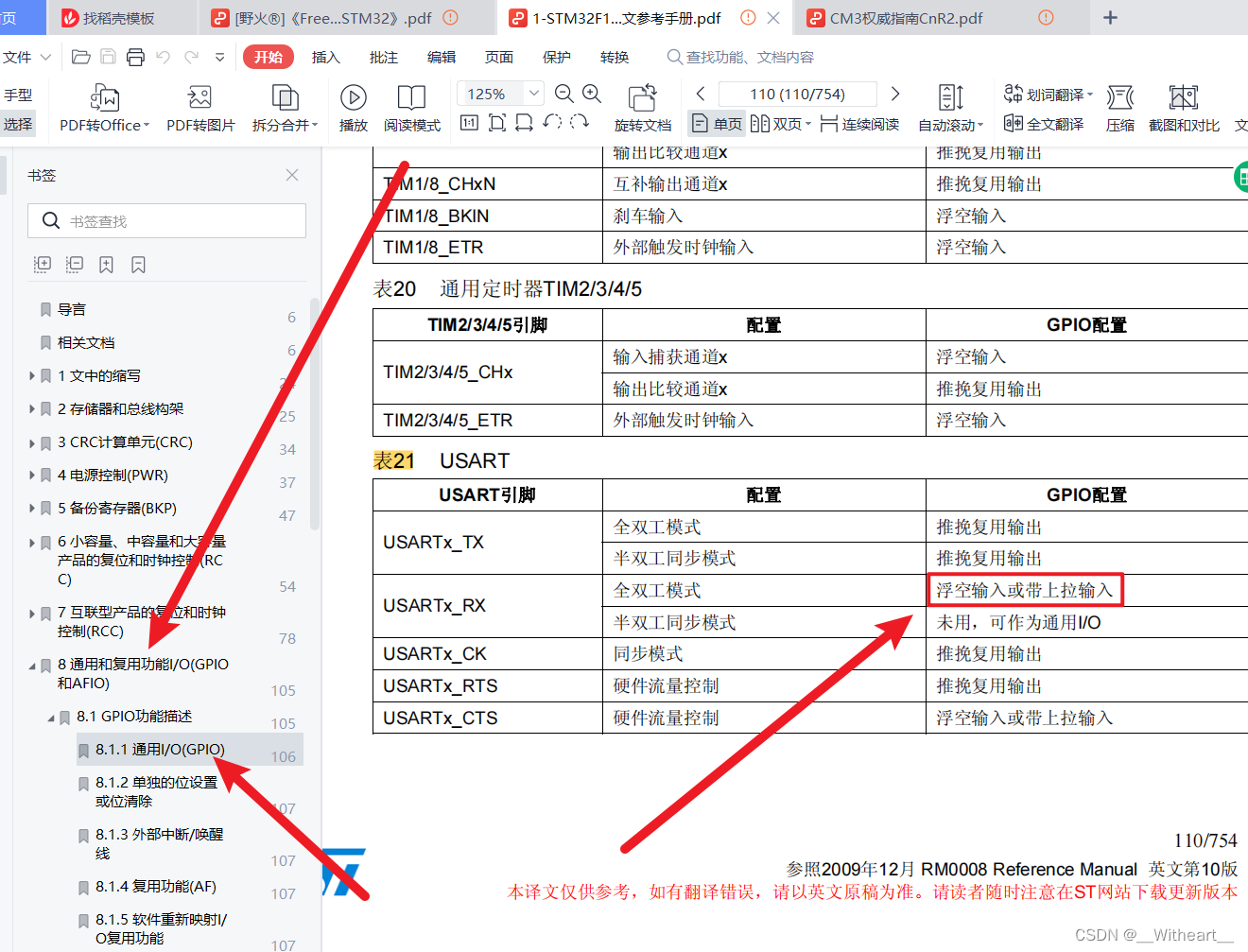The image size is (1248, 952).
Task: Click the fit page icon
Action: coord(497,122)
